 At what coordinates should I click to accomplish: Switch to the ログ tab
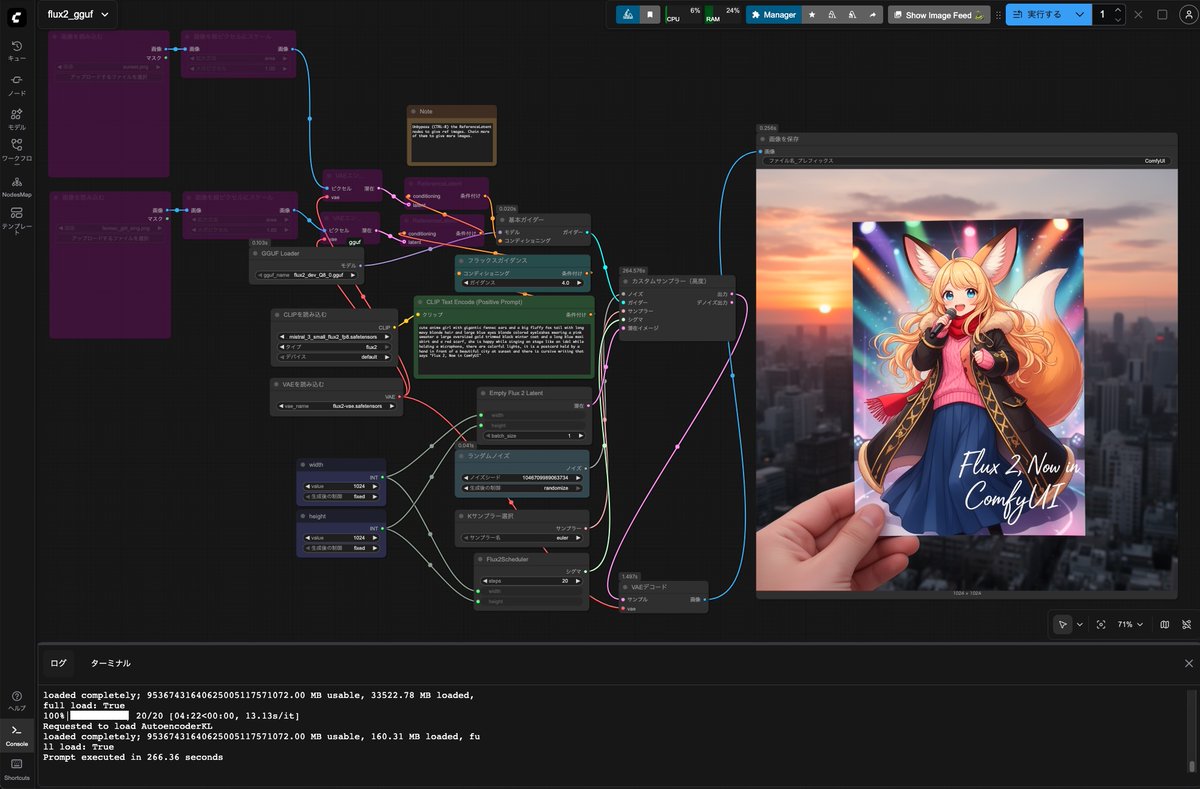pyautogui.click(x=59, y=663)
